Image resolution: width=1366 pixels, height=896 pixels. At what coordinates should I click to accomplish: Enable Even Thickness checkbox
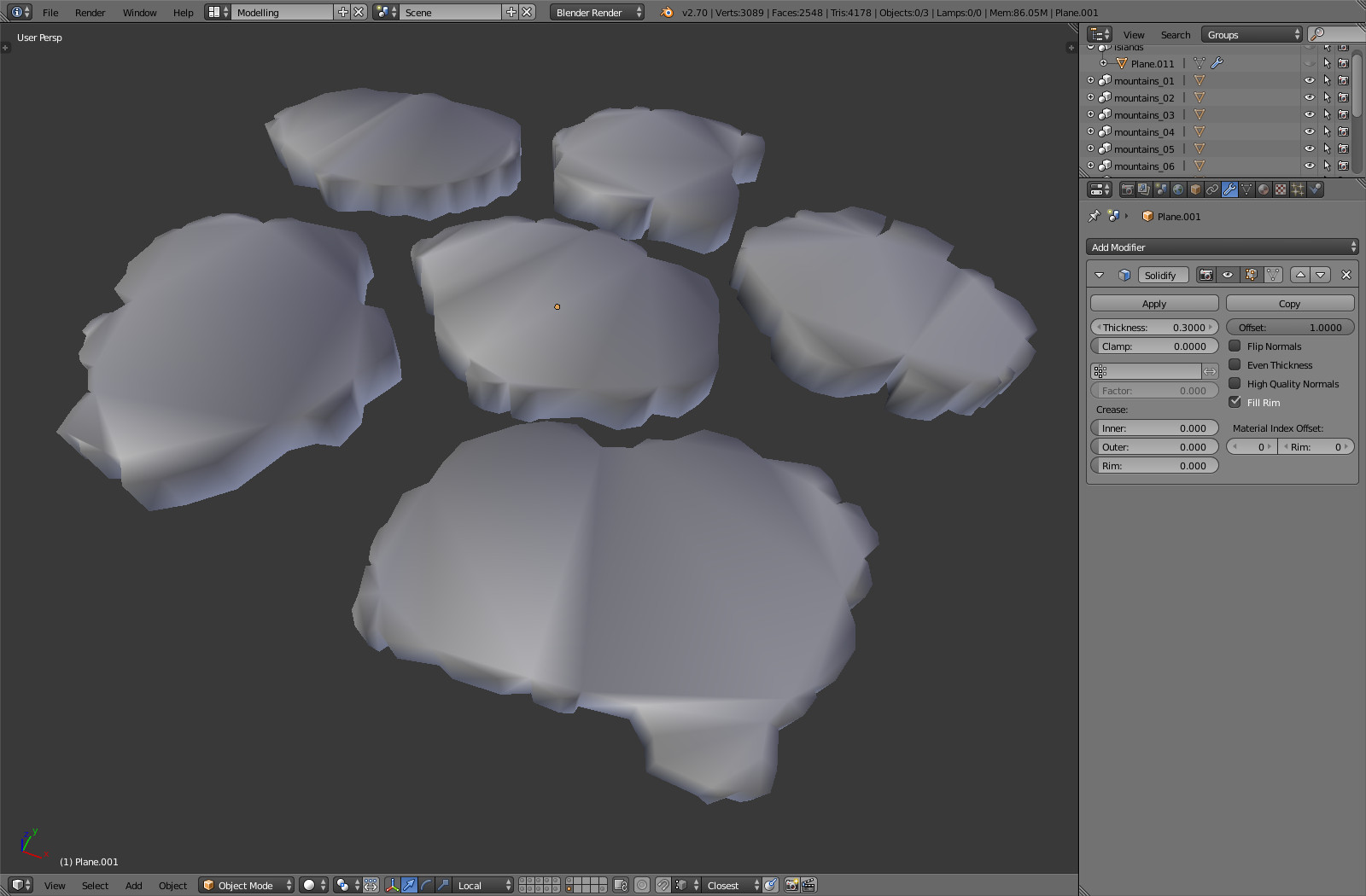pos(1235,365)
